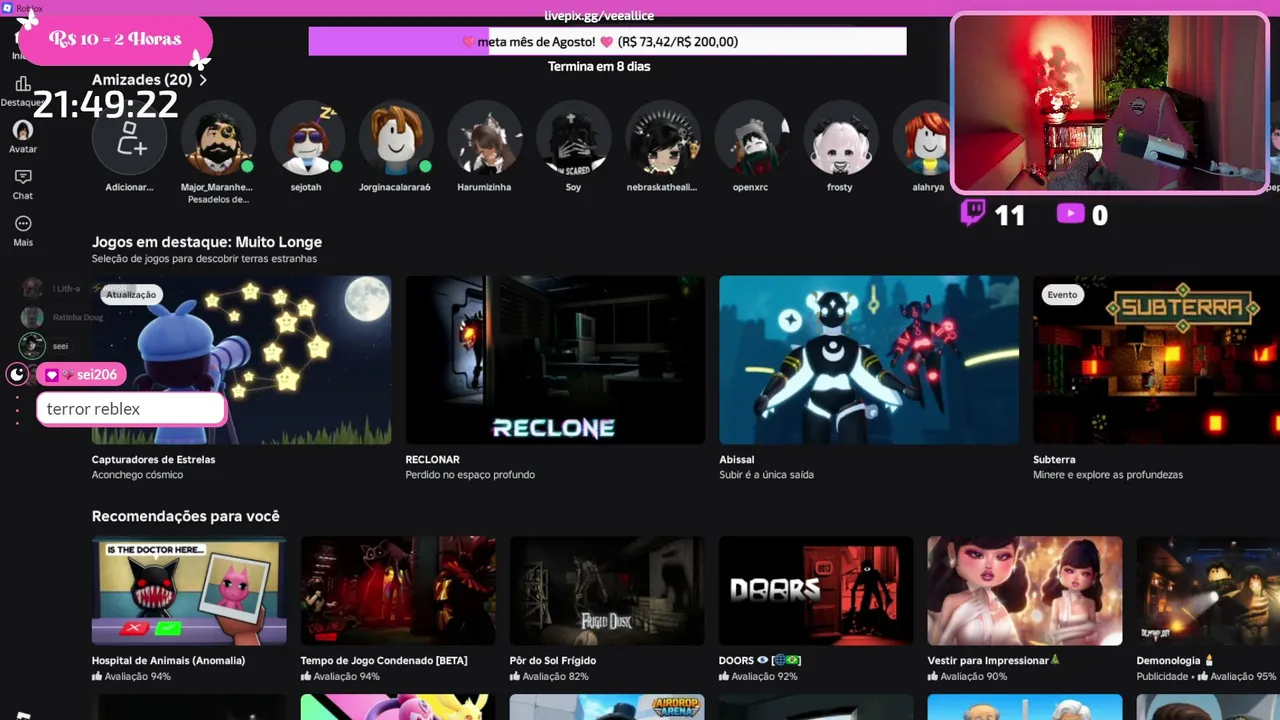Open Harumizinha friend avatar

click(484, 138)
